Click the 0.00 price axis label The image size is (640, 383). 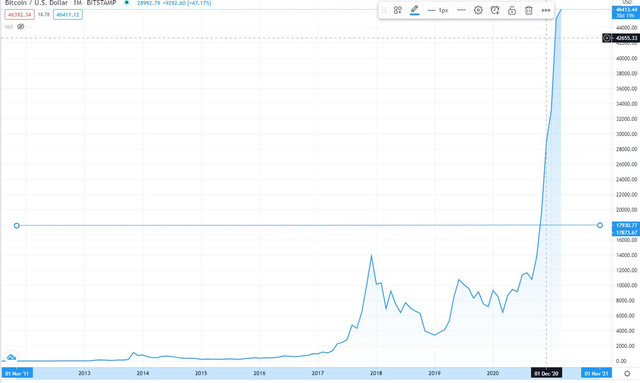tap(621, 361)
